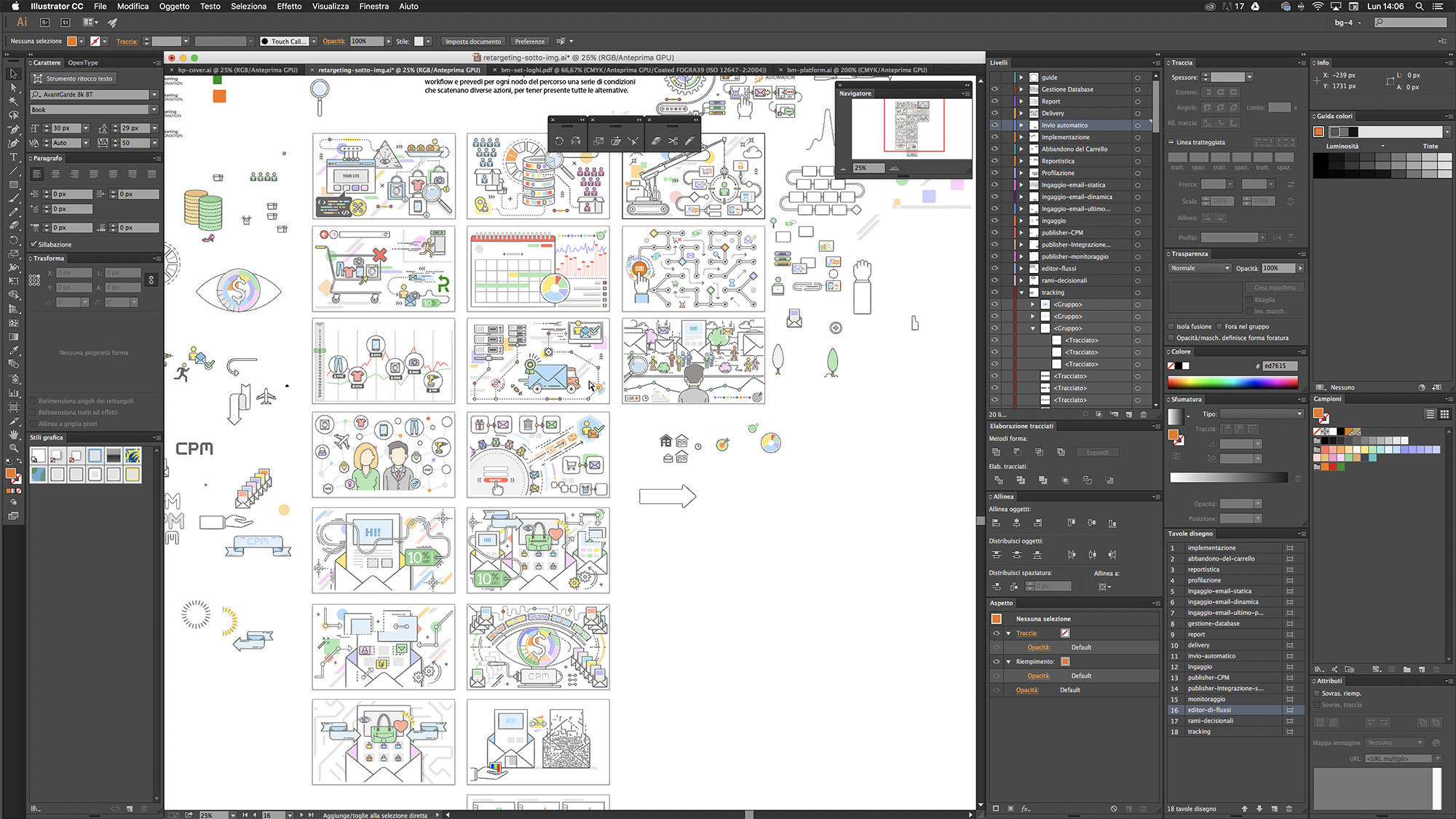The image size is (1456, 819).
Task: Toggle Linea tratteggiata checkbox
Action: coord(1171,142)
